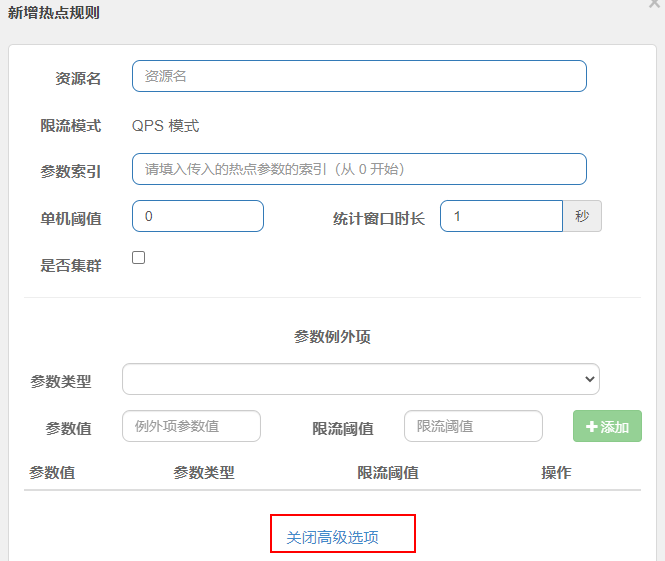665x561 pixels.
Task: Click the 限流阈值 exception input field
Action: click(x=473, y=426)
